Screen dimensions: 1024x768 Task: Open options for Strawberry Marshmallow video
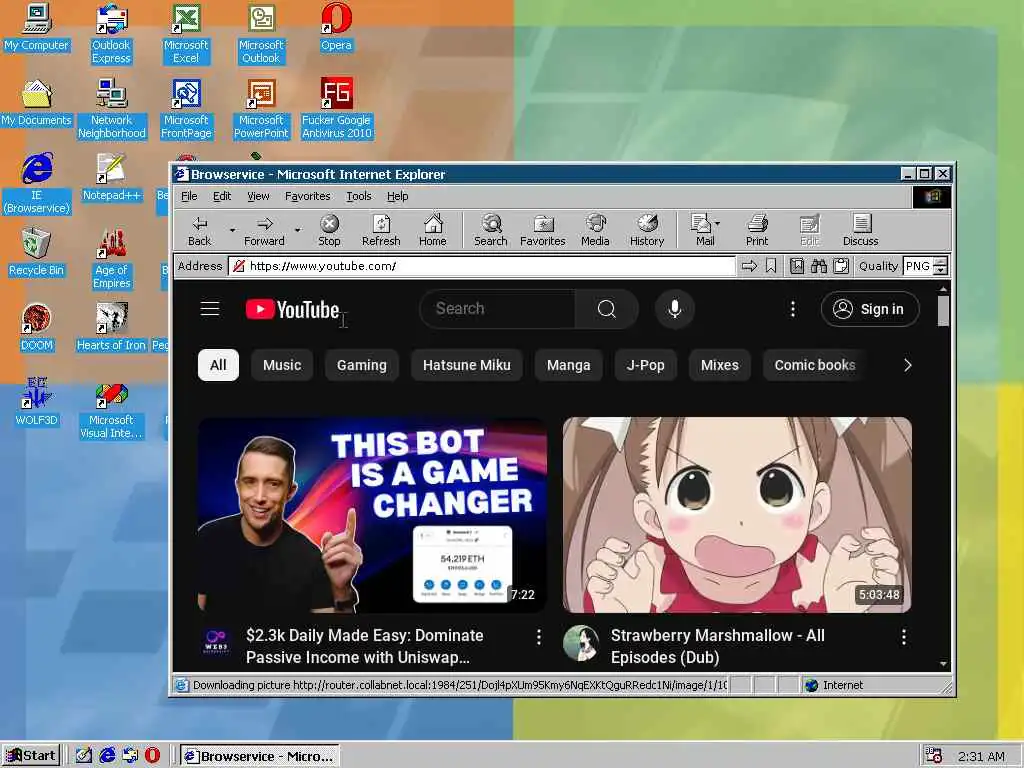(904, 637)
